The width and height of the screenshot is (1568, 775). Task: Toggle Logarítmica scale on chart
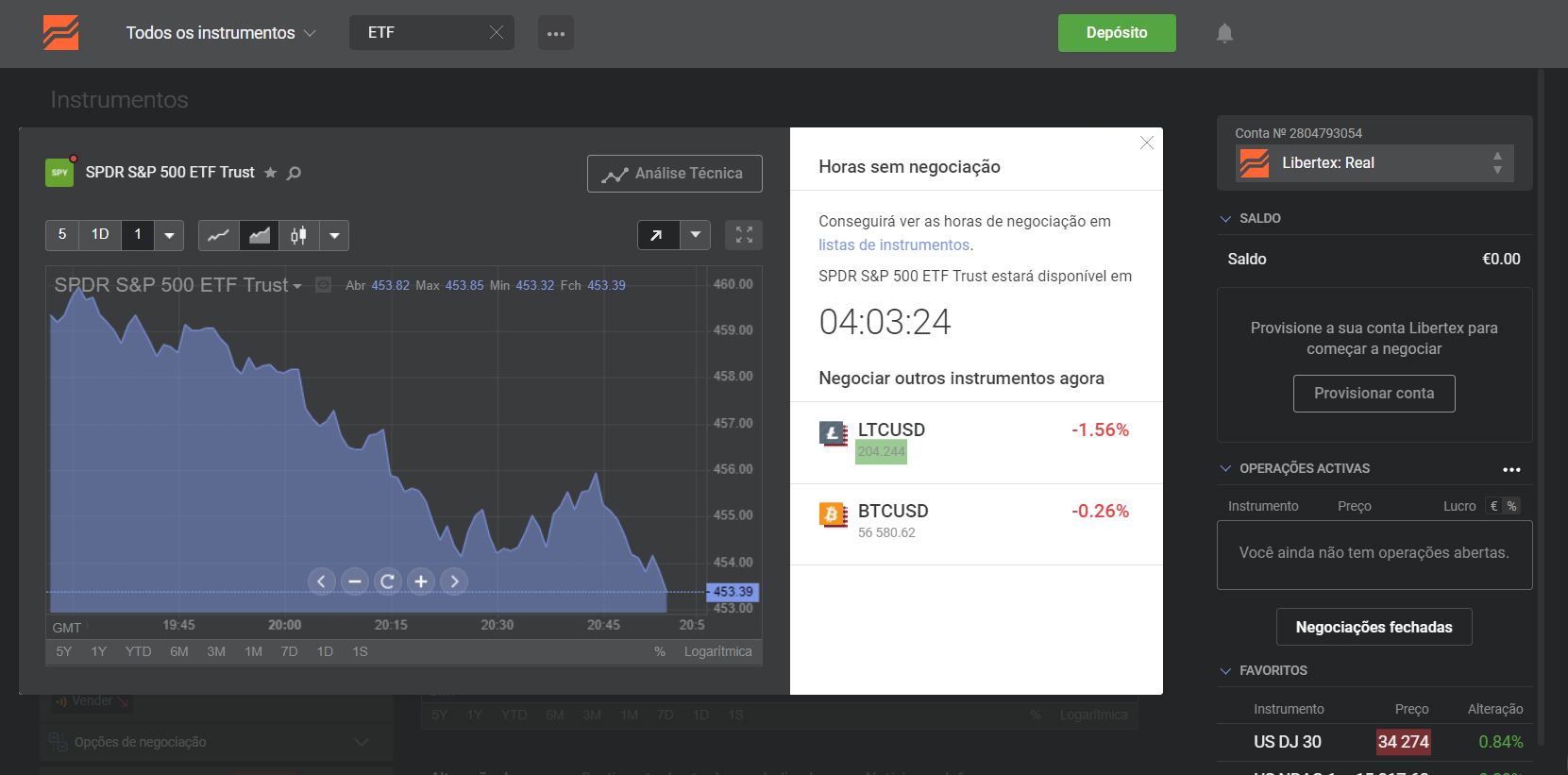tap(717, 651)
